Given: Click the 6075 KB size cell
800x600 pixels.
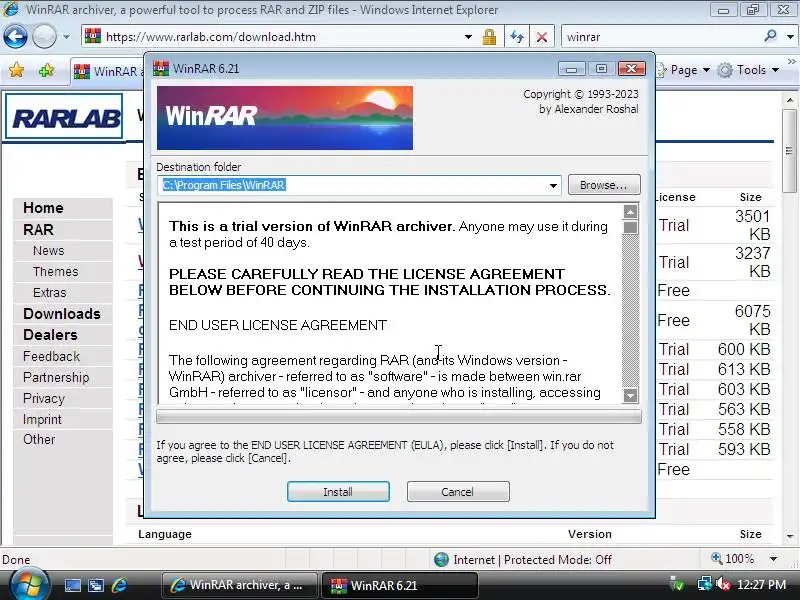Looking at the screenshot, I should (753, 320).
